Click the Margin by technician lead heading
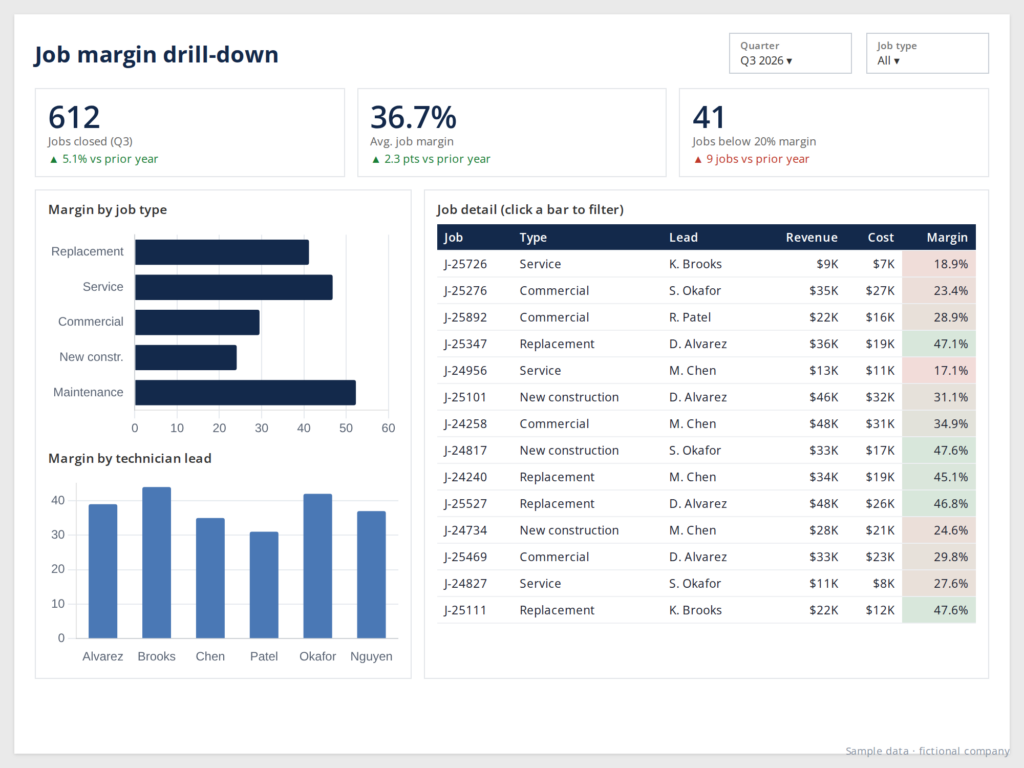This screenshot has width=1024, height=768. pyautogui.click(x=130, y=458)
